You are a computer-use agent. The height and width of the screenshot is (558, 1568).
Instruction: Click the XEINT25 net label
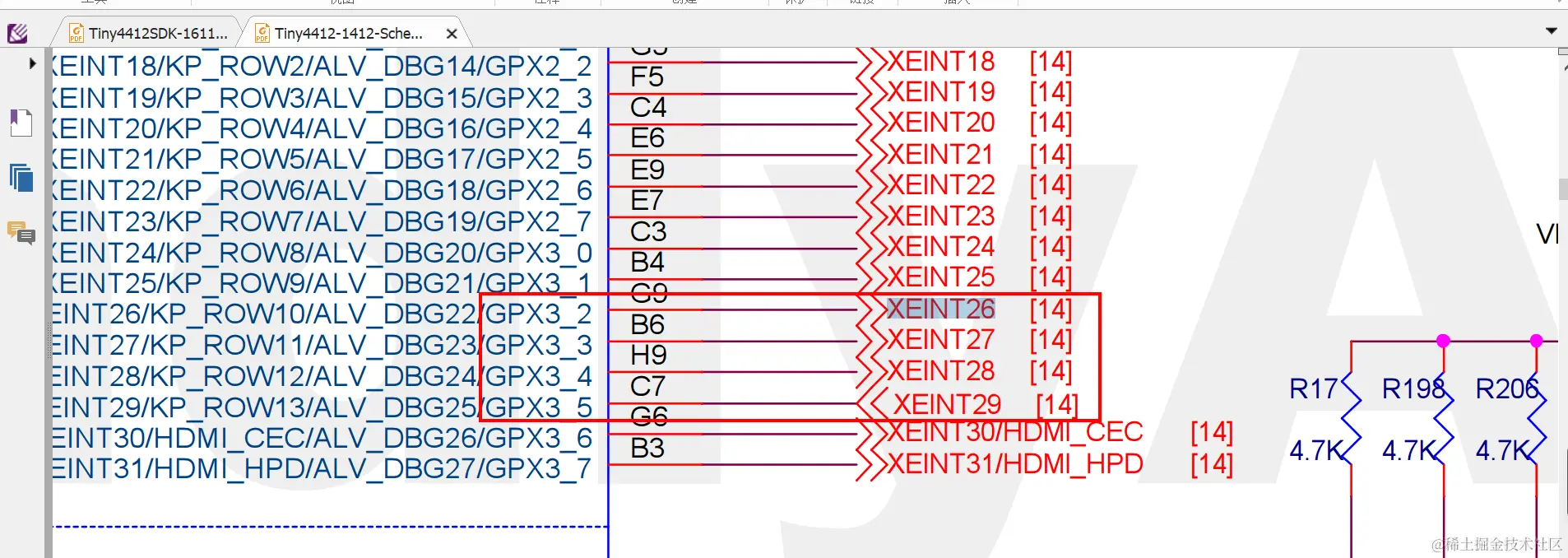(x=940, y=277)
